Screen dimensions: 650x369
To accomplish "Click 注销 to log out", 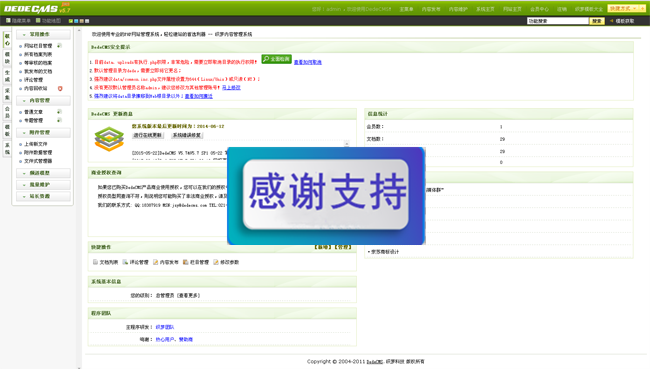I will pyautogui.click(x=562, y=9).
